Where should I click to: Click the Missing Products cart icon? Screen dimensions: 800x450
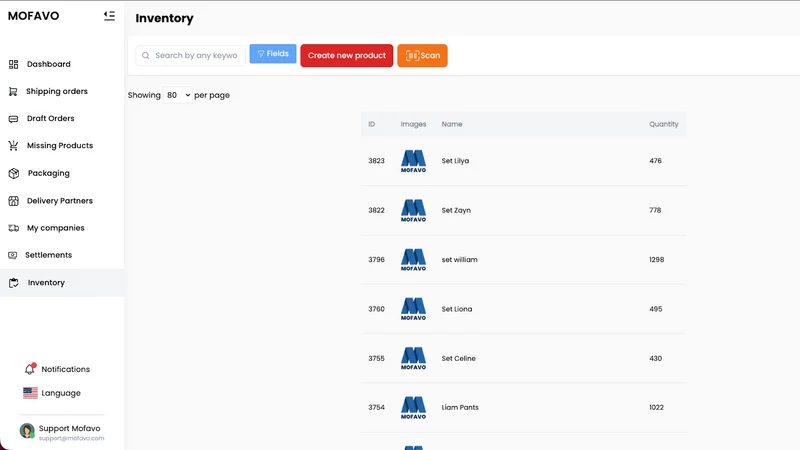tap(13, 146)
